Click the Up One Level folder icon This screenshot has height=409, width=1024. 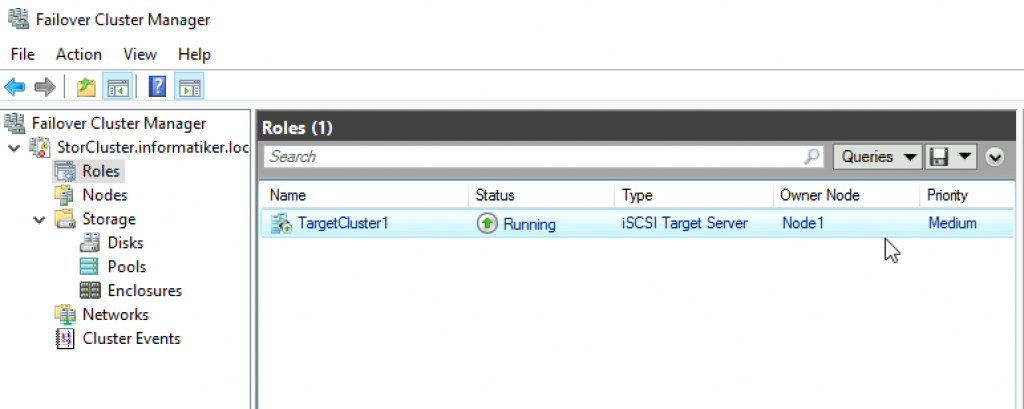pos(86,86)
